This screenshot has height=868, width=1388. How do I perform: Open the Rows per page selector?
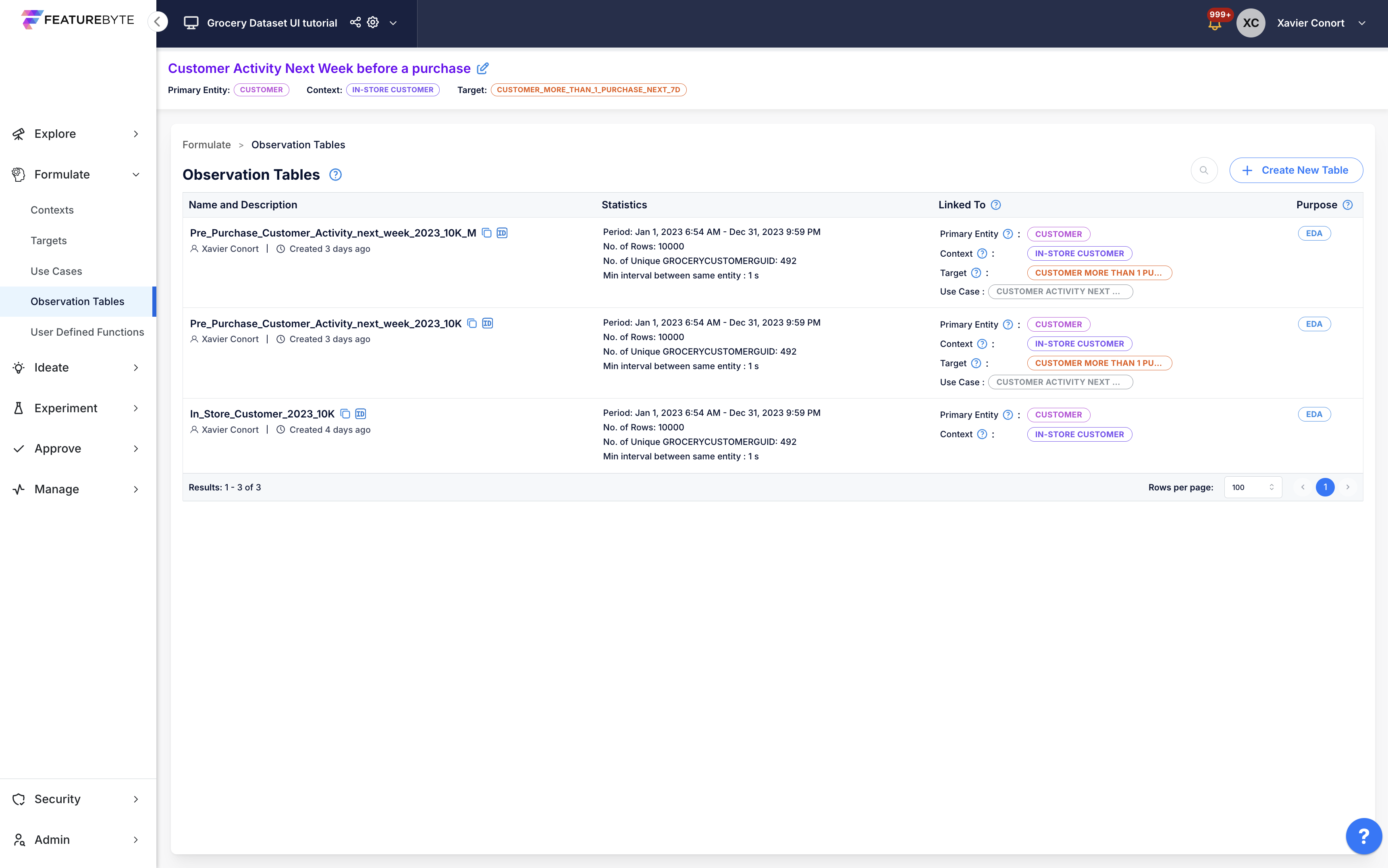[x=1253, y=487]
